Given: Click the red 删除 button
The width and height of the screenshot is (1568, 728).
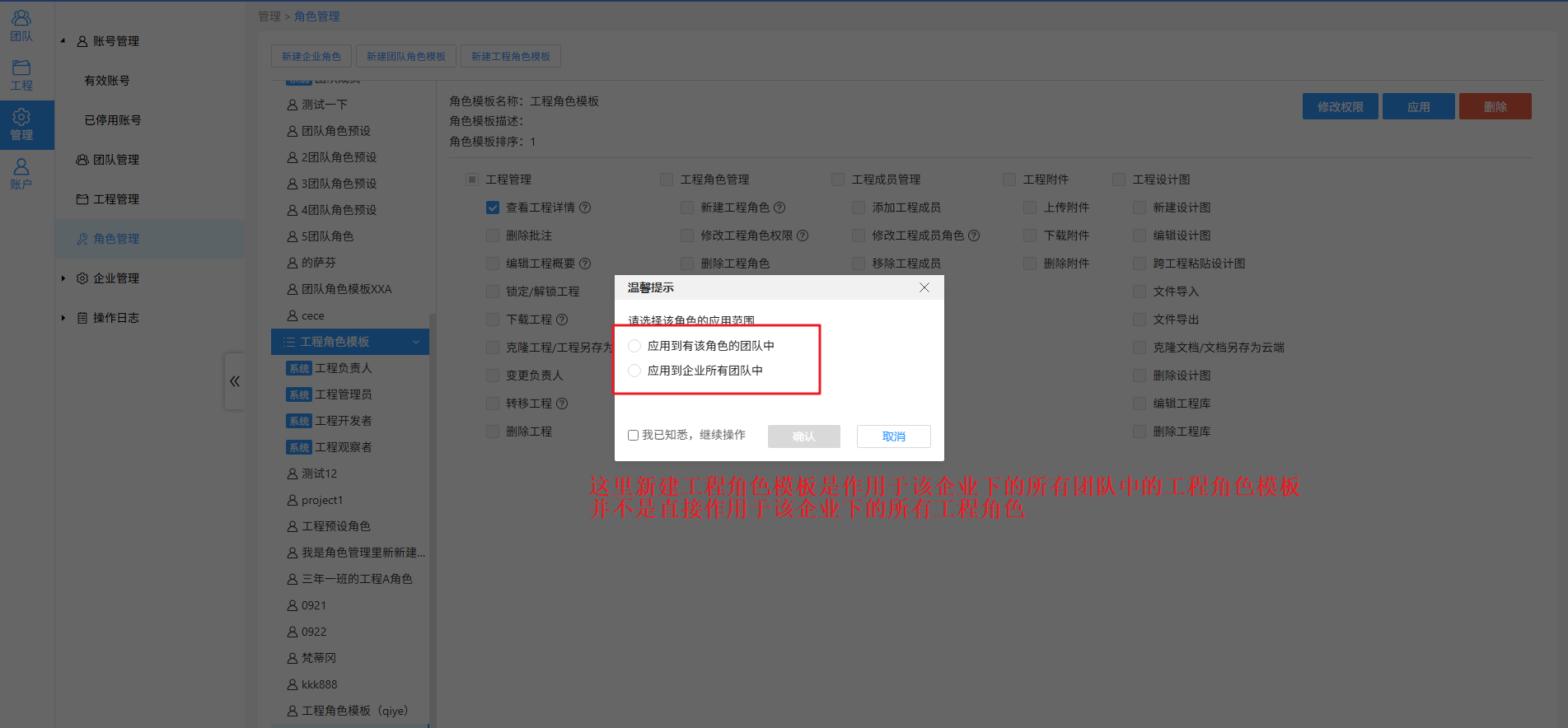Looking at the screenshot, I should coord(1495,106).
